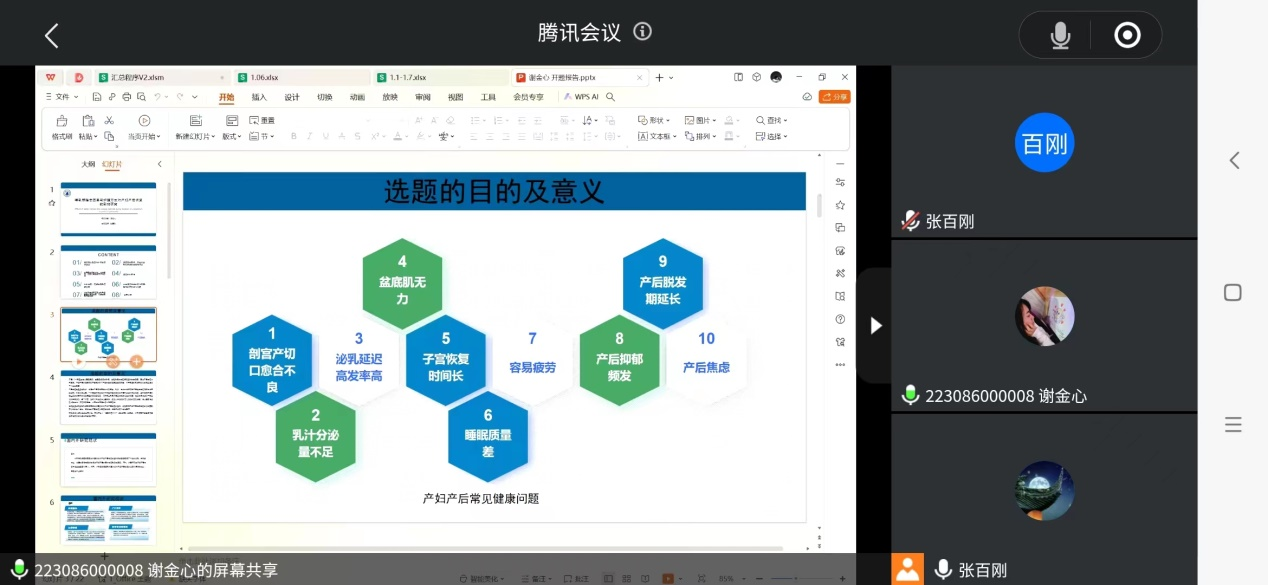Toggle the microphone in meeting header
1268x585 pixels.
tap(1060, 36)
